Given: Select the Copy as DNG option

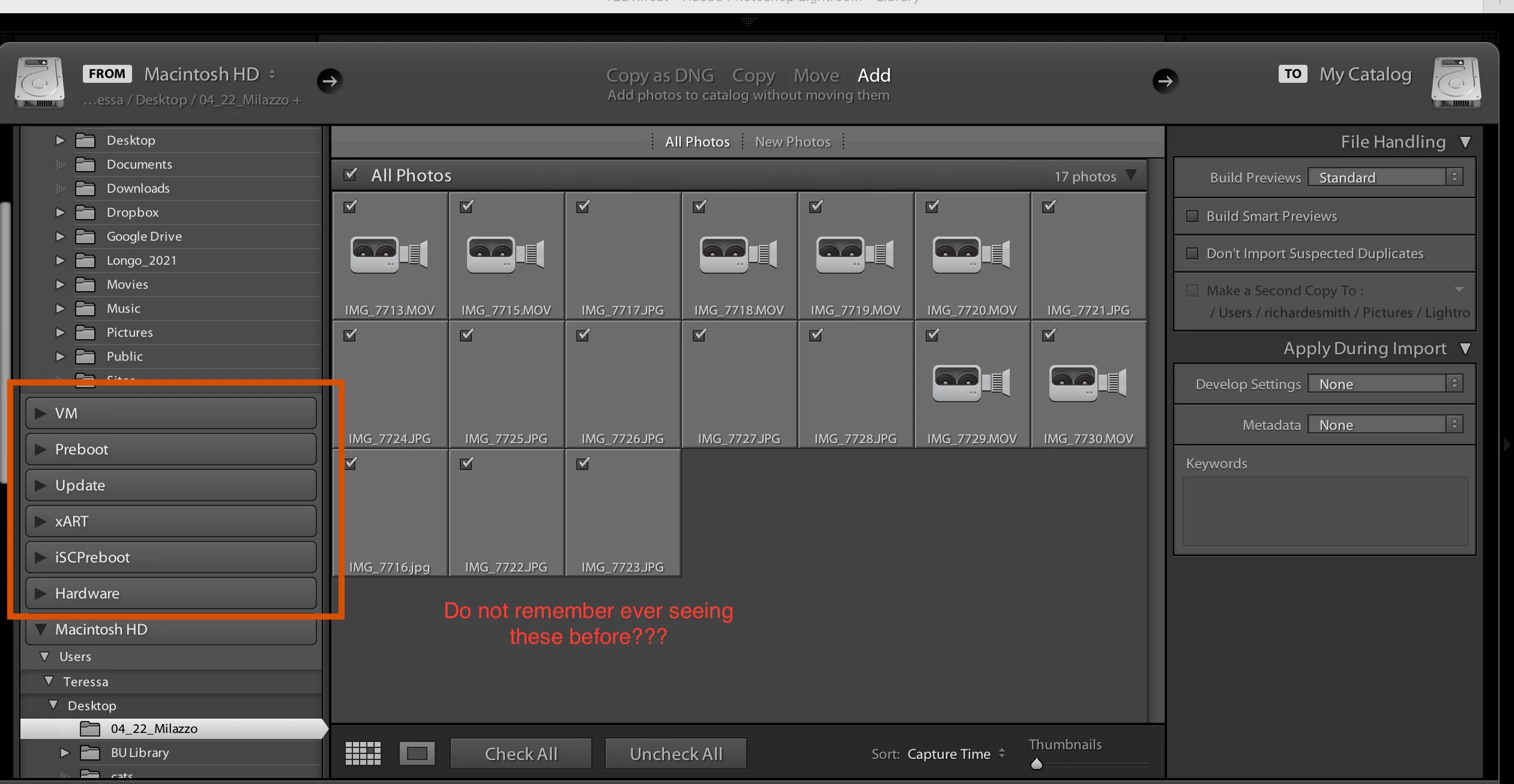Looking at the screenshot, I should (660, 76).
